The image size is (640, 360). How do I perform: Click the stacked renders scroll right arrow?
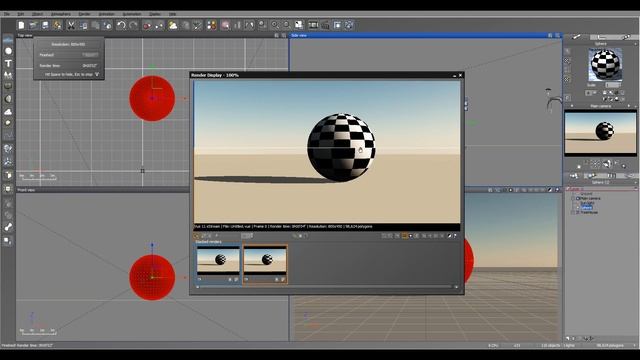(x=456, y=287)
